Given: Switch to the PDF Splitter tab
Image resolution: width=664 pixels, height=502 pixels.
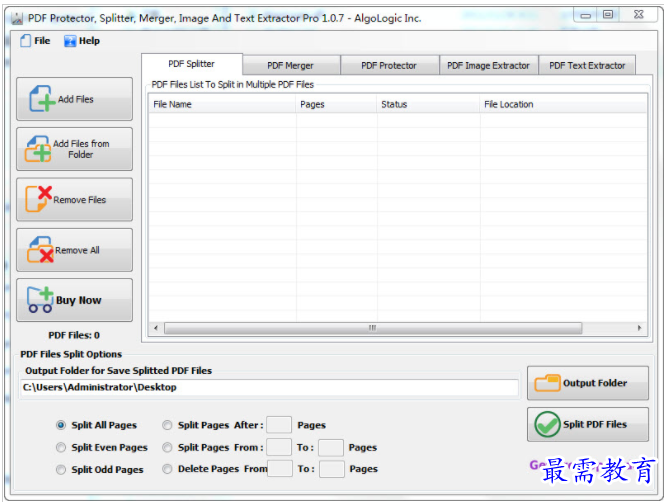Looking at the screenshot, I should [192, 64].
